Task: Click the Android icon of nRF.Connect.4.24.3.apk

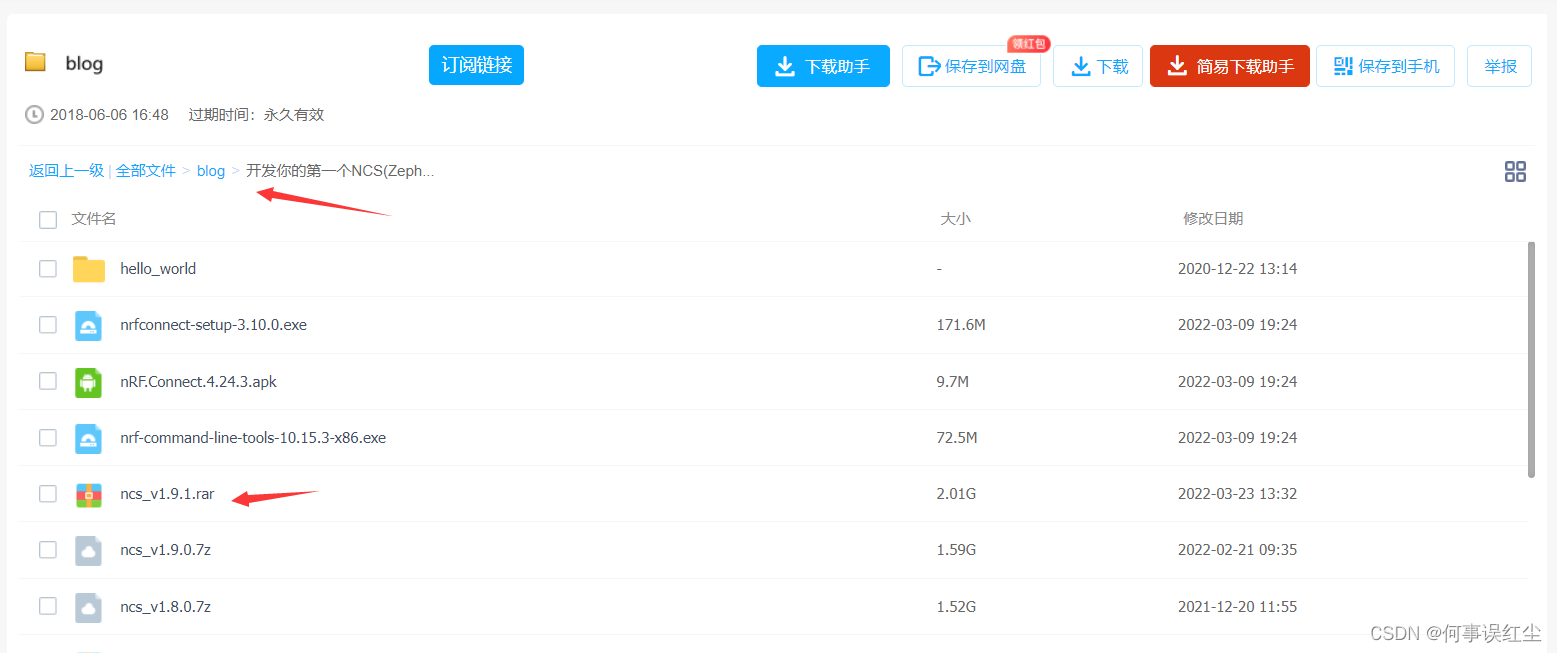Action: pyautogui.click(x=89, y=382)
